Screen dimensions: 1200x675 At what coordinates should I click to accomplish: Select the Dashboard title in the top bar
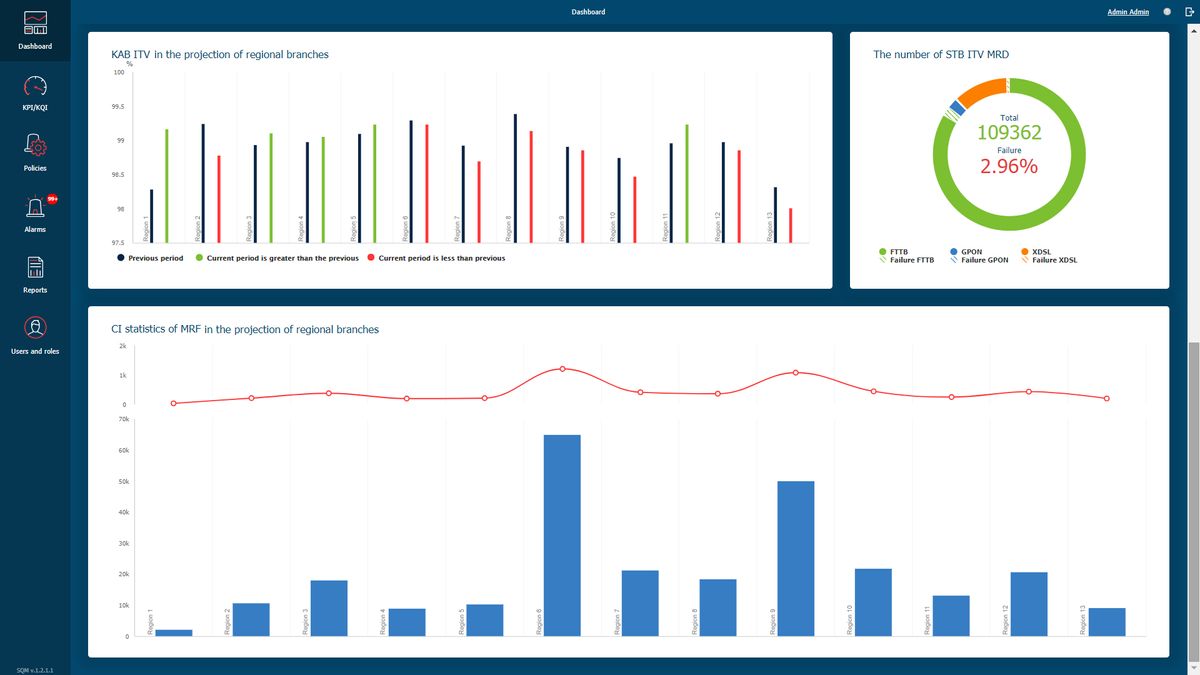[588, 11]
